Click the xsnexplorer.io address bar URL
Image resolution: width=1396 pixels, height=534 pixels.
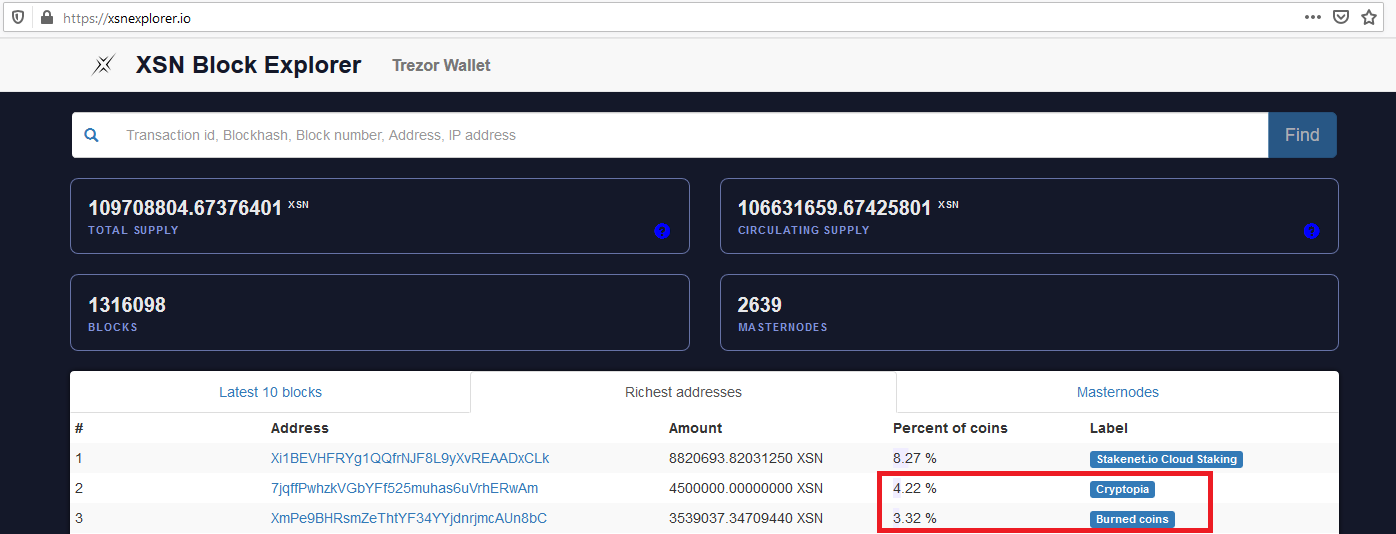127,18
